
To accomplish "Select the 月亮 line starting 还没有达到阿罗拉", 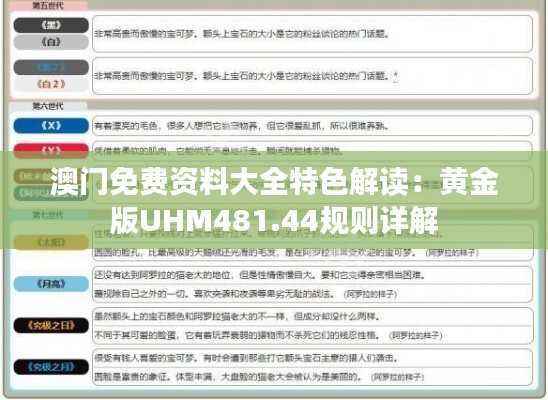I will coord(260,275).
